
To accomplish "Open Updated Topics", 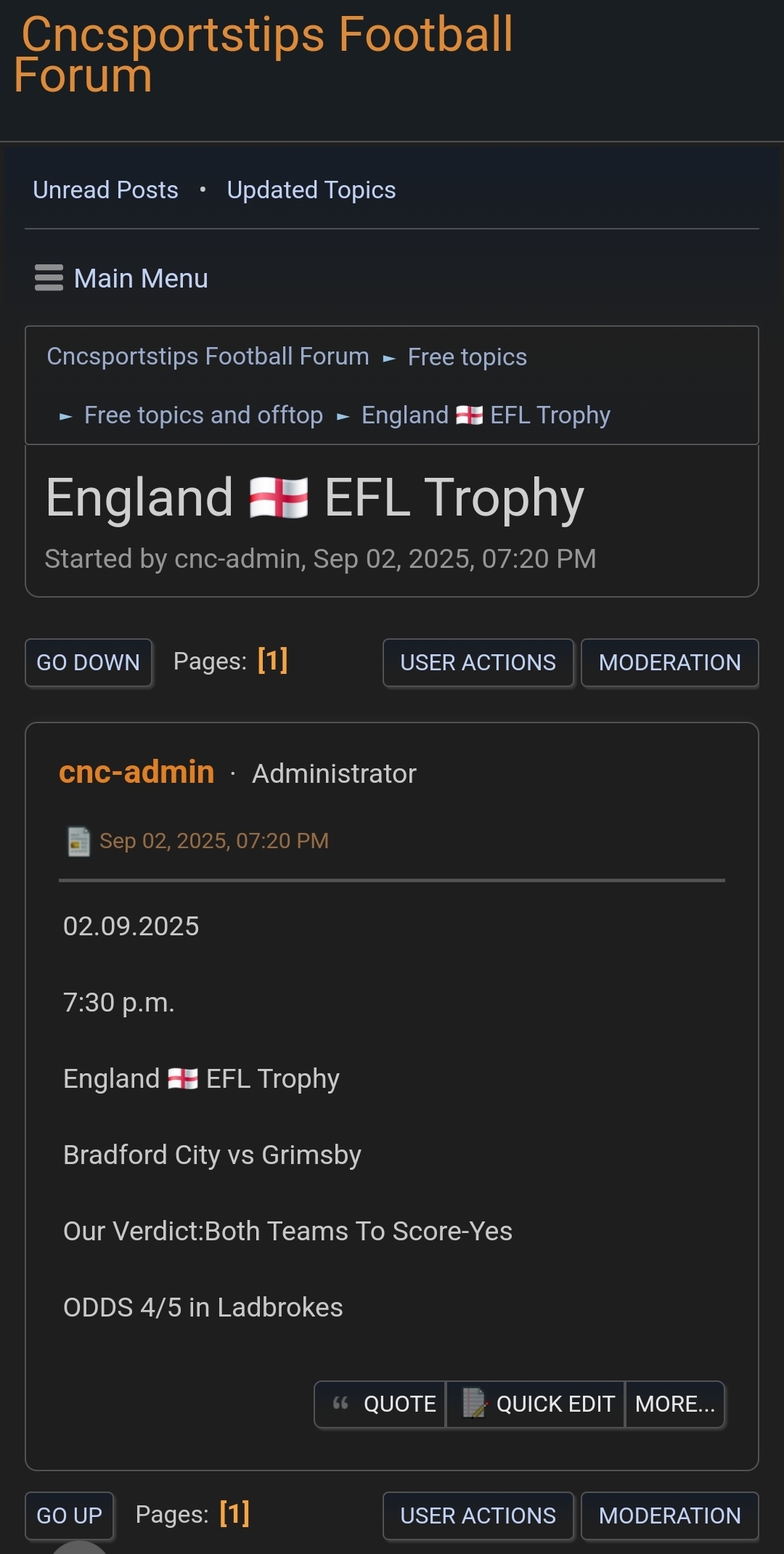I will pos(311,190).
